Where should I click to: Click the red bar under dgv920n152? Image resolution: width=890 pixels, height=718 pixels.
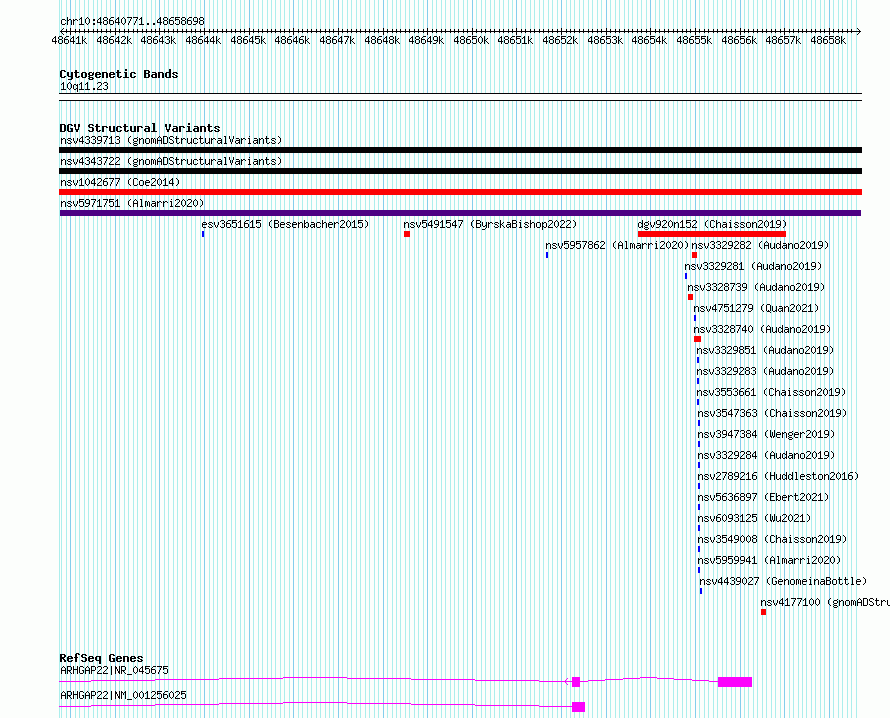(x=712, y=234)
